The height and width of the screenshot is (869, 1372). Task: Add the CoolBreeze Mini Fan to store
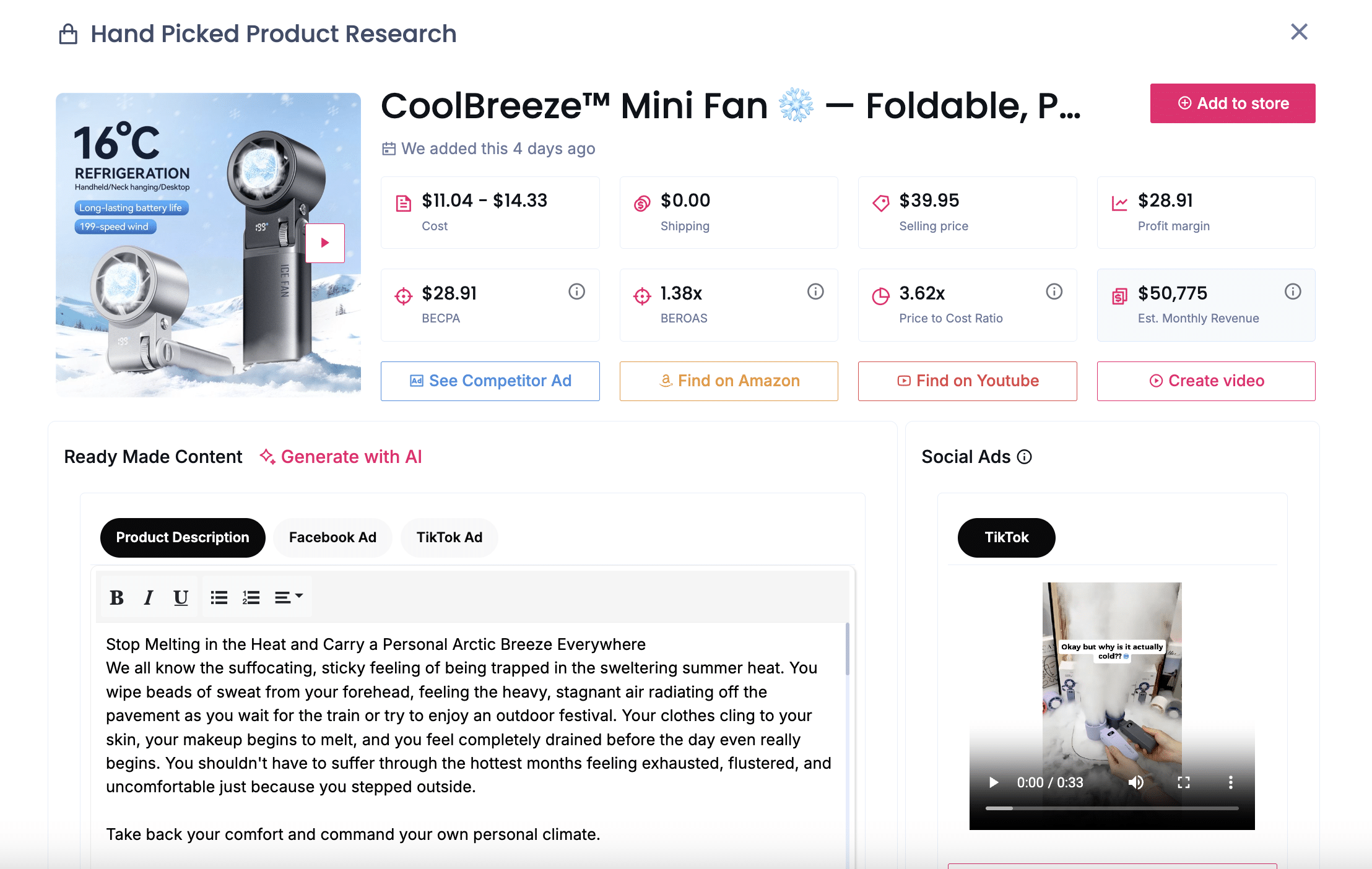point(1232,103)
